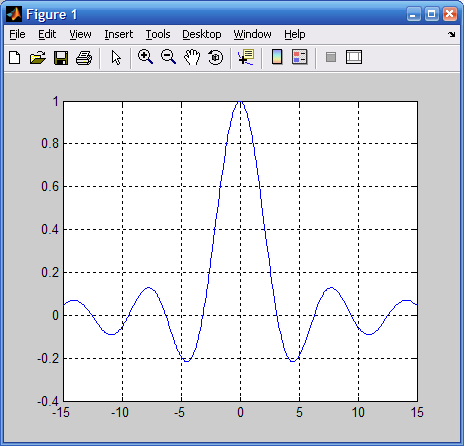Image resolution: width=464 pixels, height=446 pixels.
Task: Activate the Zoom Out magnifier tool
Action: click(168, 57)
